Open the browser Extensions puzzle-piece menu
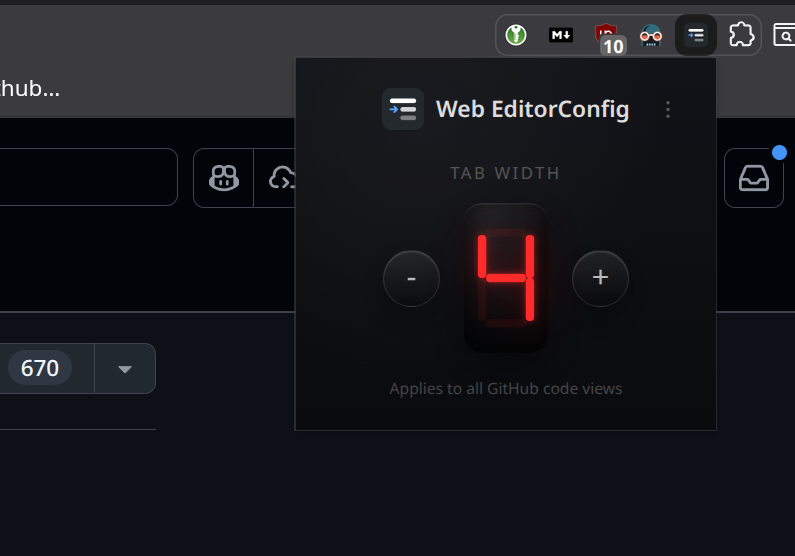Viewport: 795px width, 556px height. [x=741, y=35]
